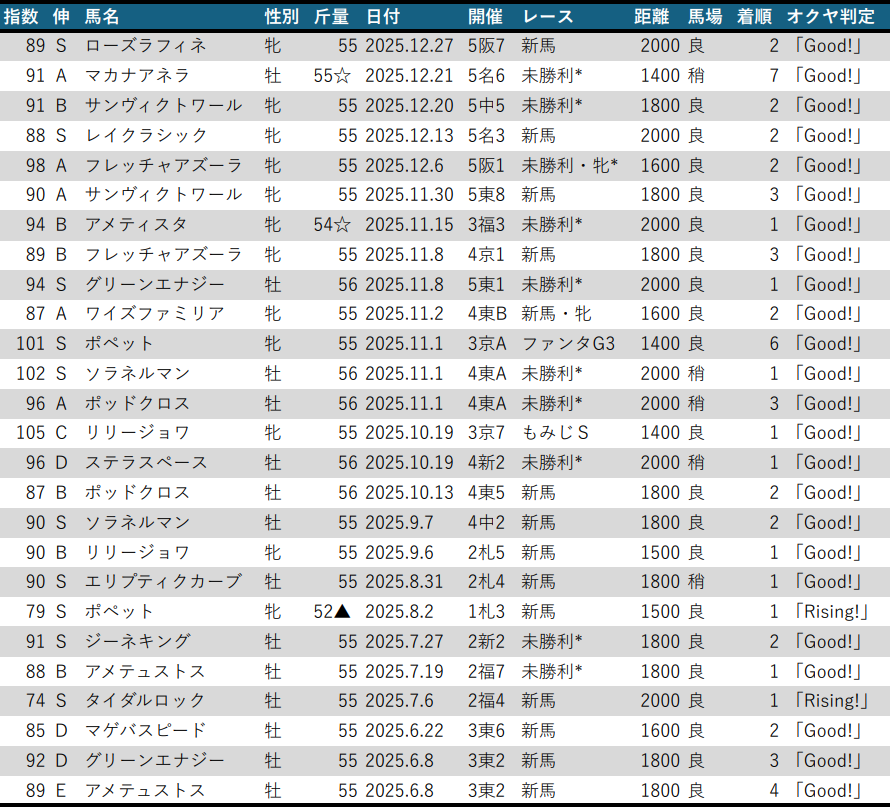Click the ファンタG3 race cell
The width and height of the screenshot is (890, 807).
pyautogui.click(x=568, y=344)
